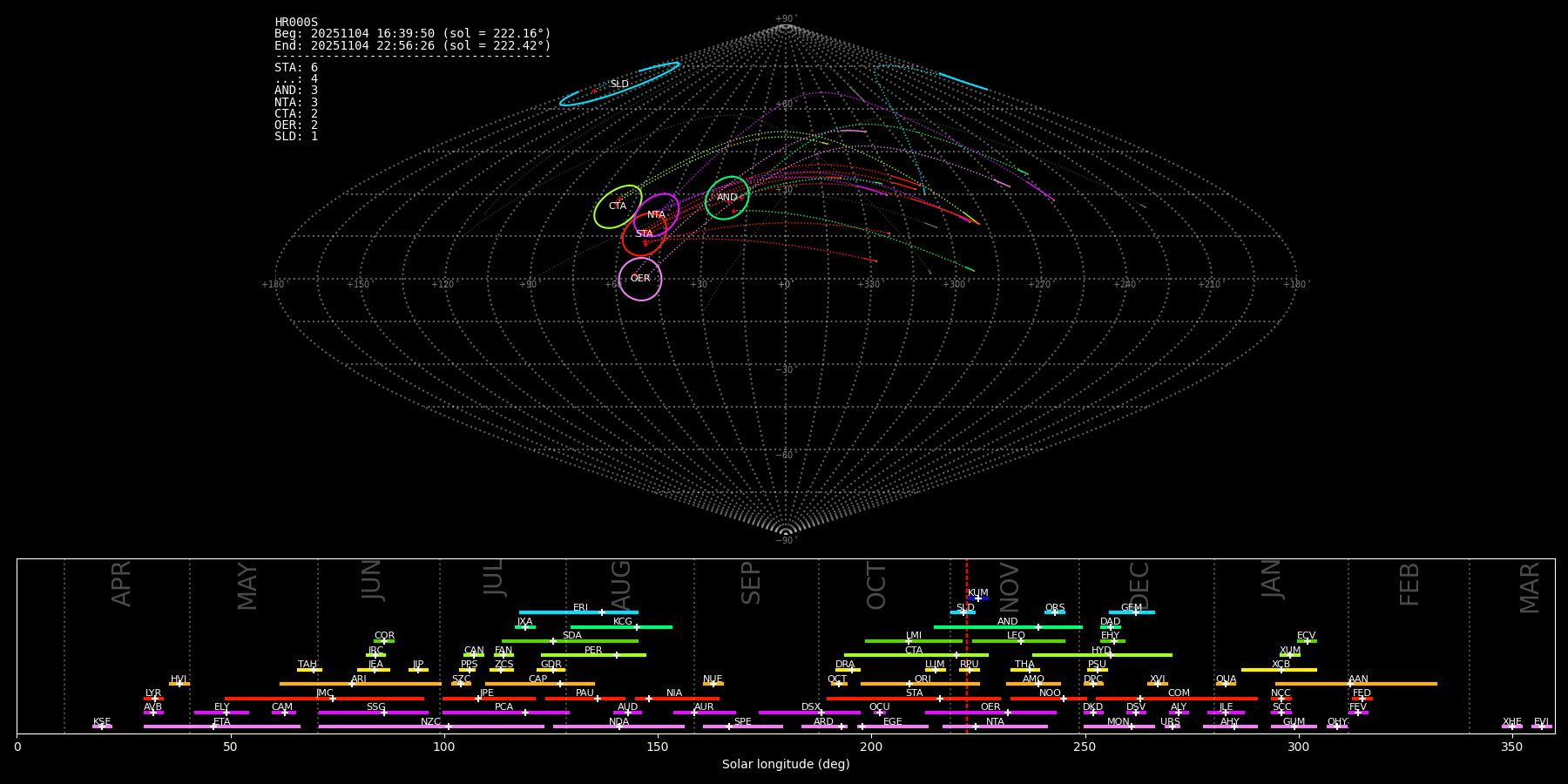1568x784 pixels.
Task: Click the AUG month label in timeline
Action: [x=621, y=585]
